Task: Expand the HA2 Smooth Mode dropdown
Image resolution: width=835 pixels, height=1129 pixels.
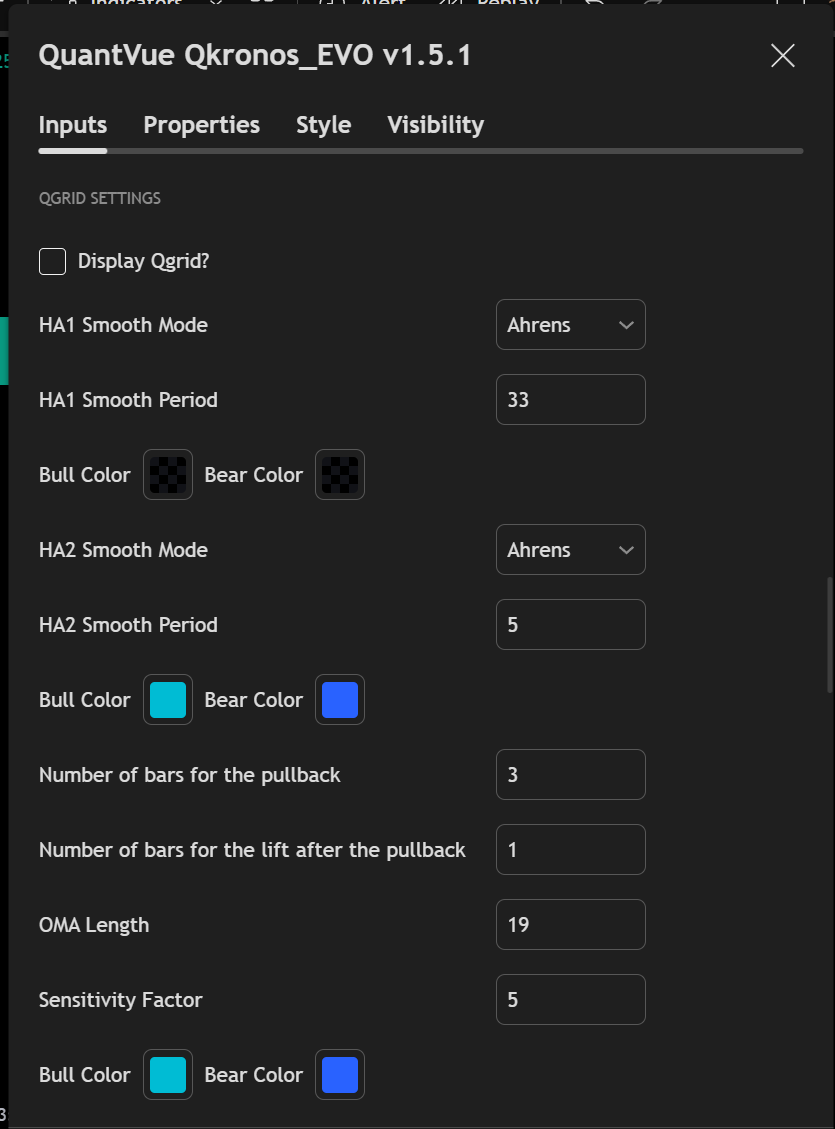Action: [570, 550]
